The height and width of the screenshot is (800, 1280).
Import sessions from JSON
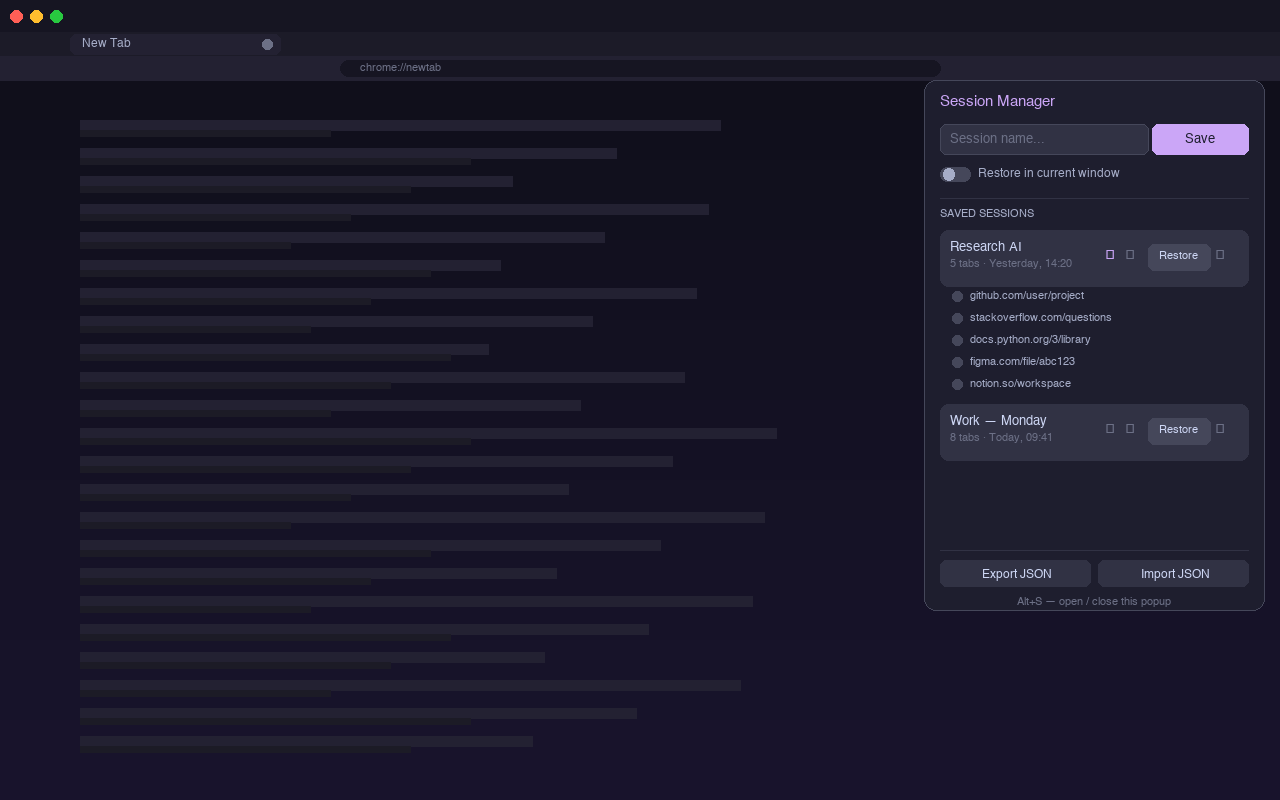(1173, 574)
